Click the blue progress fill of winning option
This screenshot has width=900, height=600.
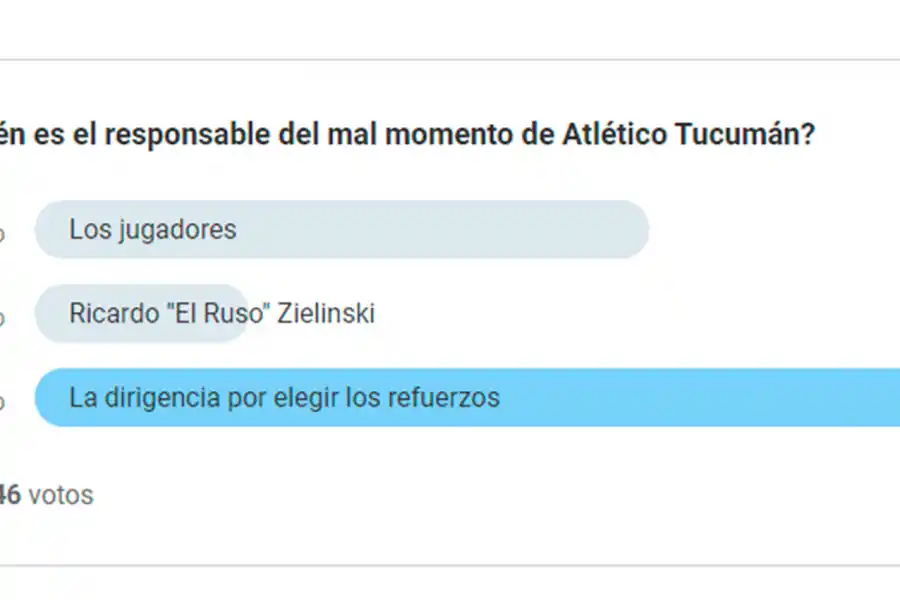click(x=600, y=397)
